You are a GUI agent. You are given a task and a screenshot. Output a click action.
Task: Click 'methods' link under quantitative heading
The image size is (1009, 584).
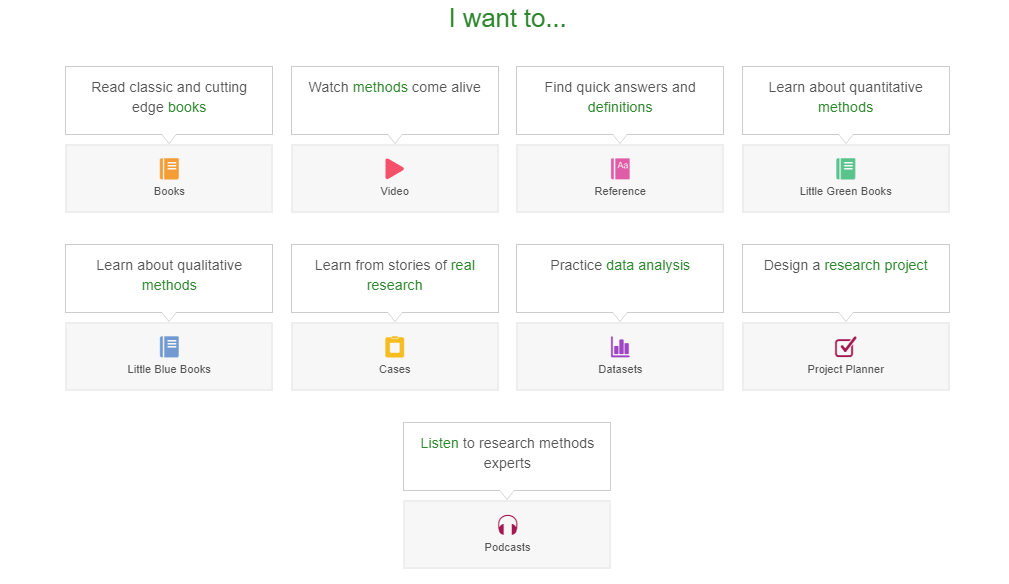pos(845,107)
